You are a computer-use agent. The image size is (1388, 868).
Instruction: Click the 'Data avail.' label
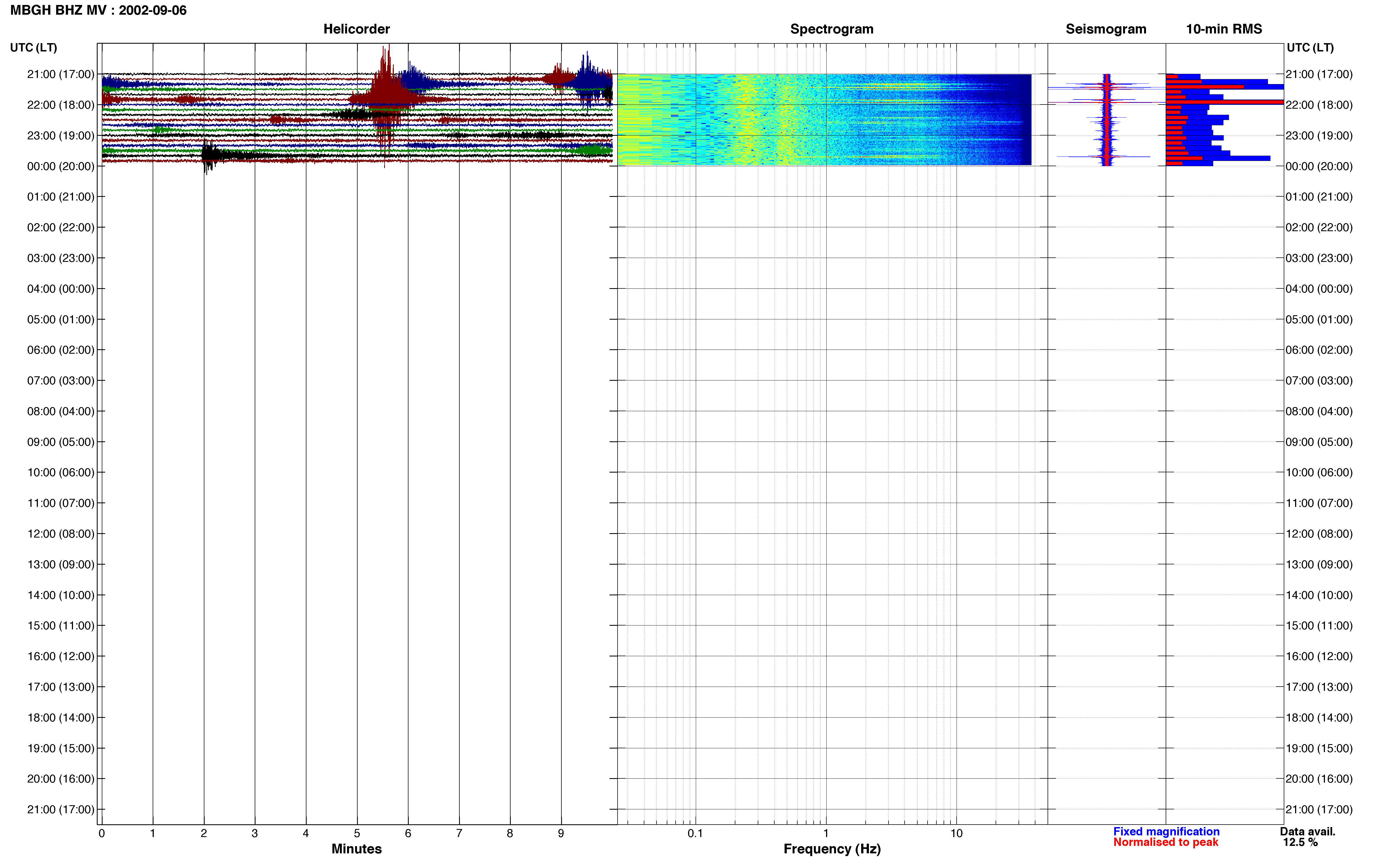click(1308, 831)
